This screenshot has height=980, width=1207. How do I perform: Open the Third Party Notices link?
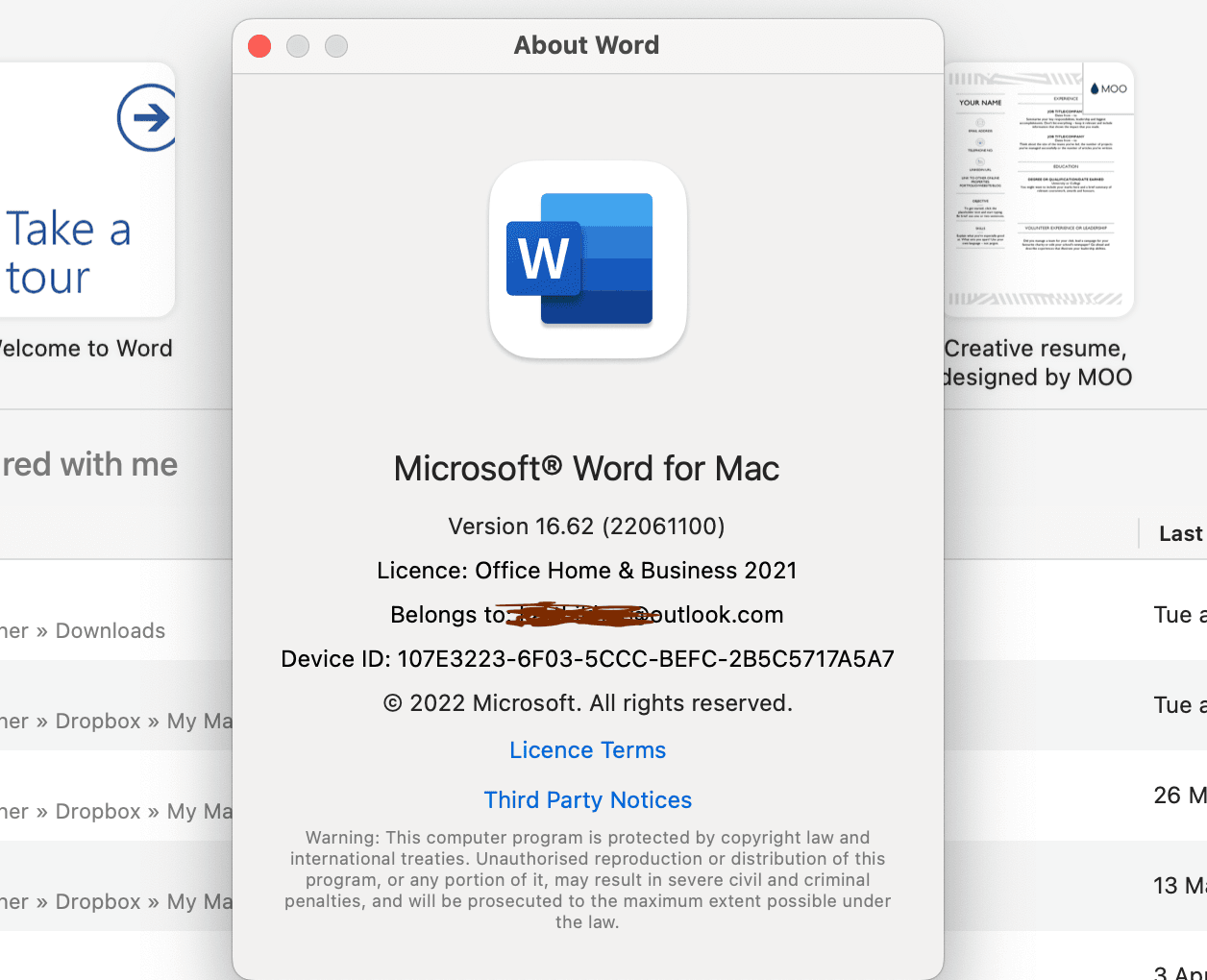click(x=587, y=800)
